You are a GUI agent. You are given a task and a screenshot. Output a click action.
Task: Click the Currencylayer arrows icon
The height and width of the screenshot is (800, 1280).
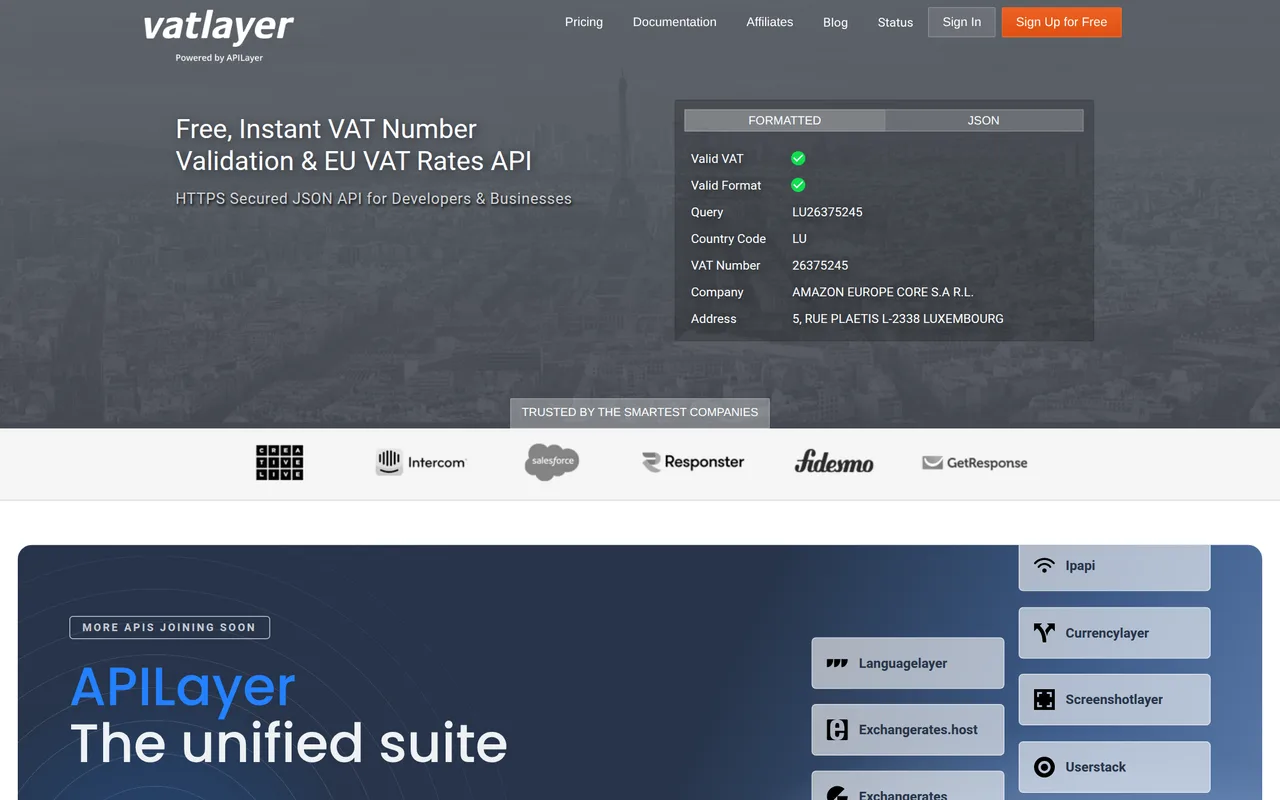(x=1044, y=633)
